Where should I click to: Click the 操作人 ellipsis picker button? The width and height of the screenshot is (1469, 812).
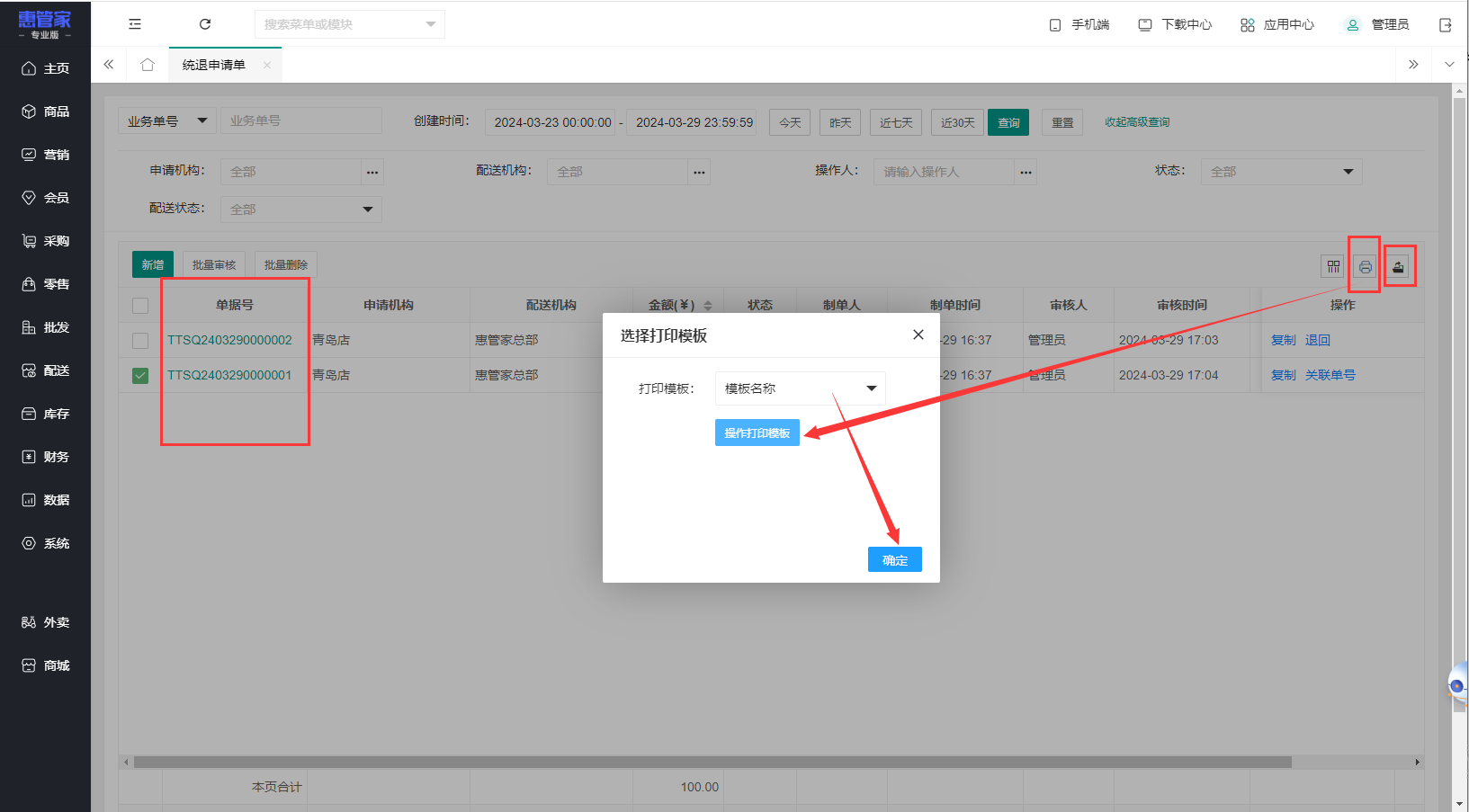click(x=1026, y=172)
